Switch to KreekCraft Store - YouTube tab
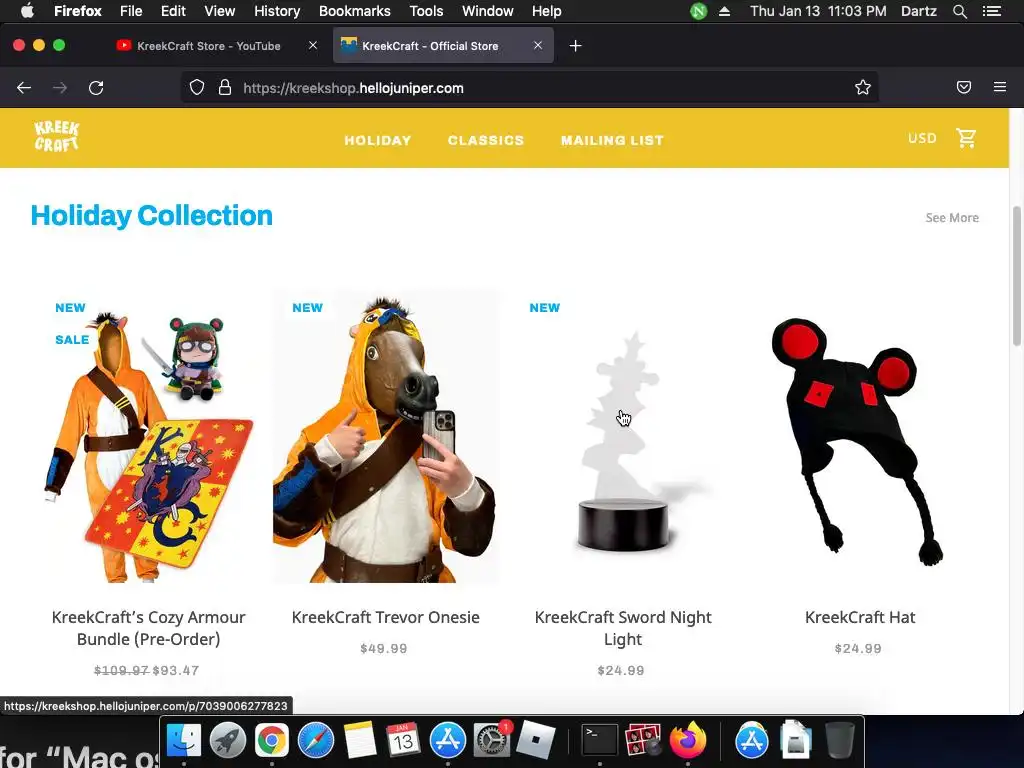The height and width of the screenshot is (768, 1024). [x=208, y=46]
